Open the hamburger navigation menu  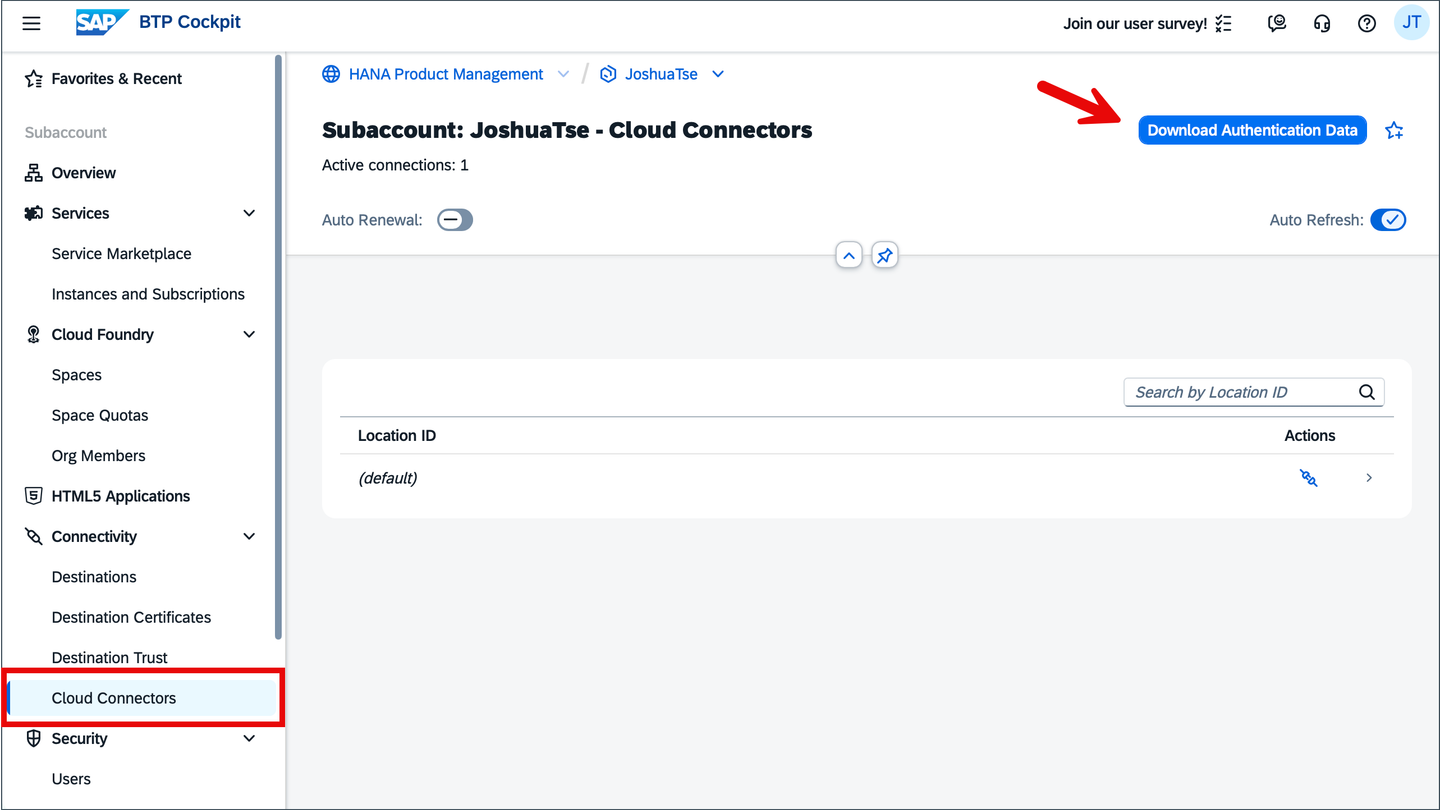pyautogui.click(x=32, y=23)
